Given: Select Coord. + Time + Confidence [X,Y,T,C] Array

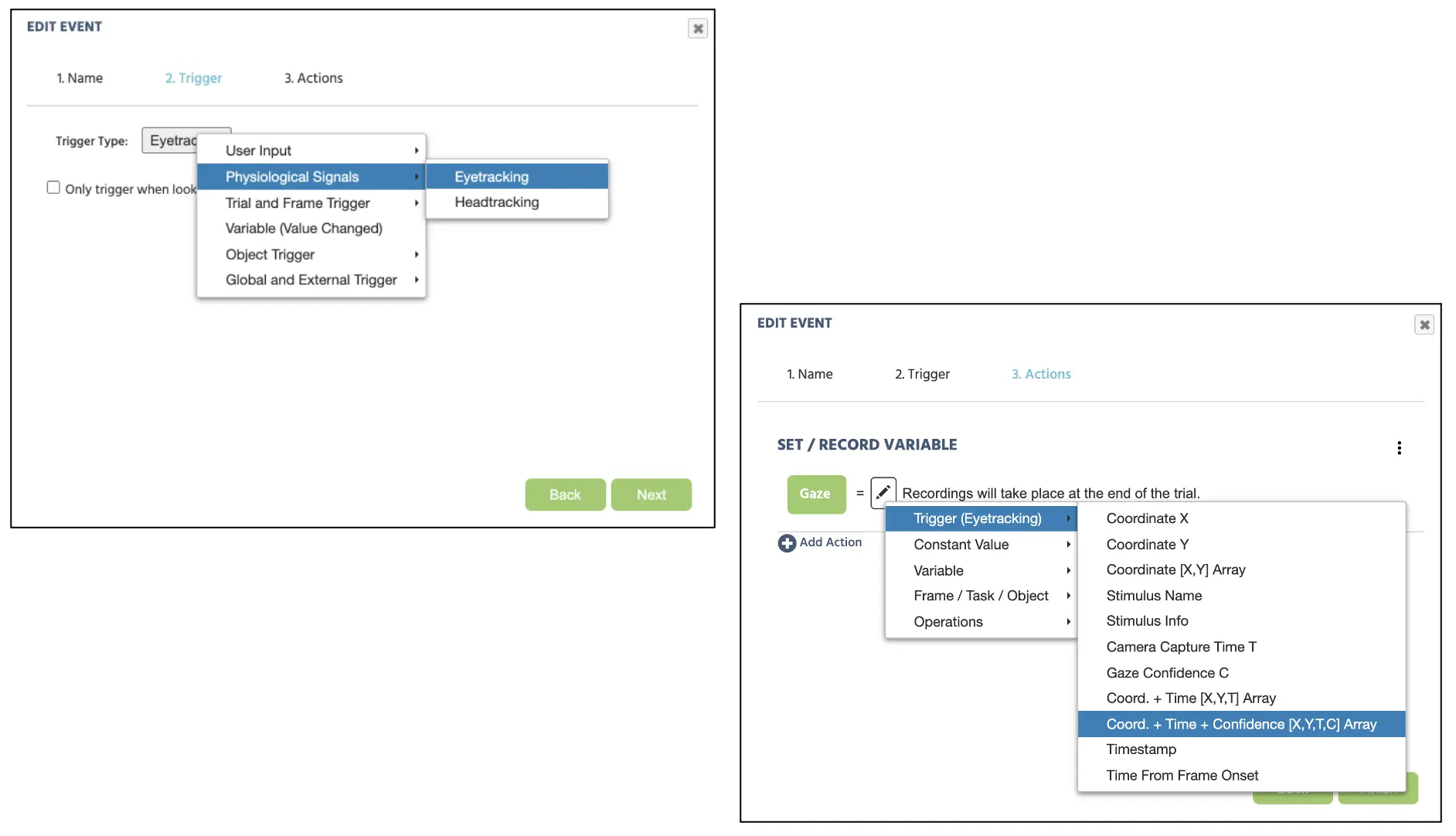Looking at the screenshot, I should (1241, 724).
